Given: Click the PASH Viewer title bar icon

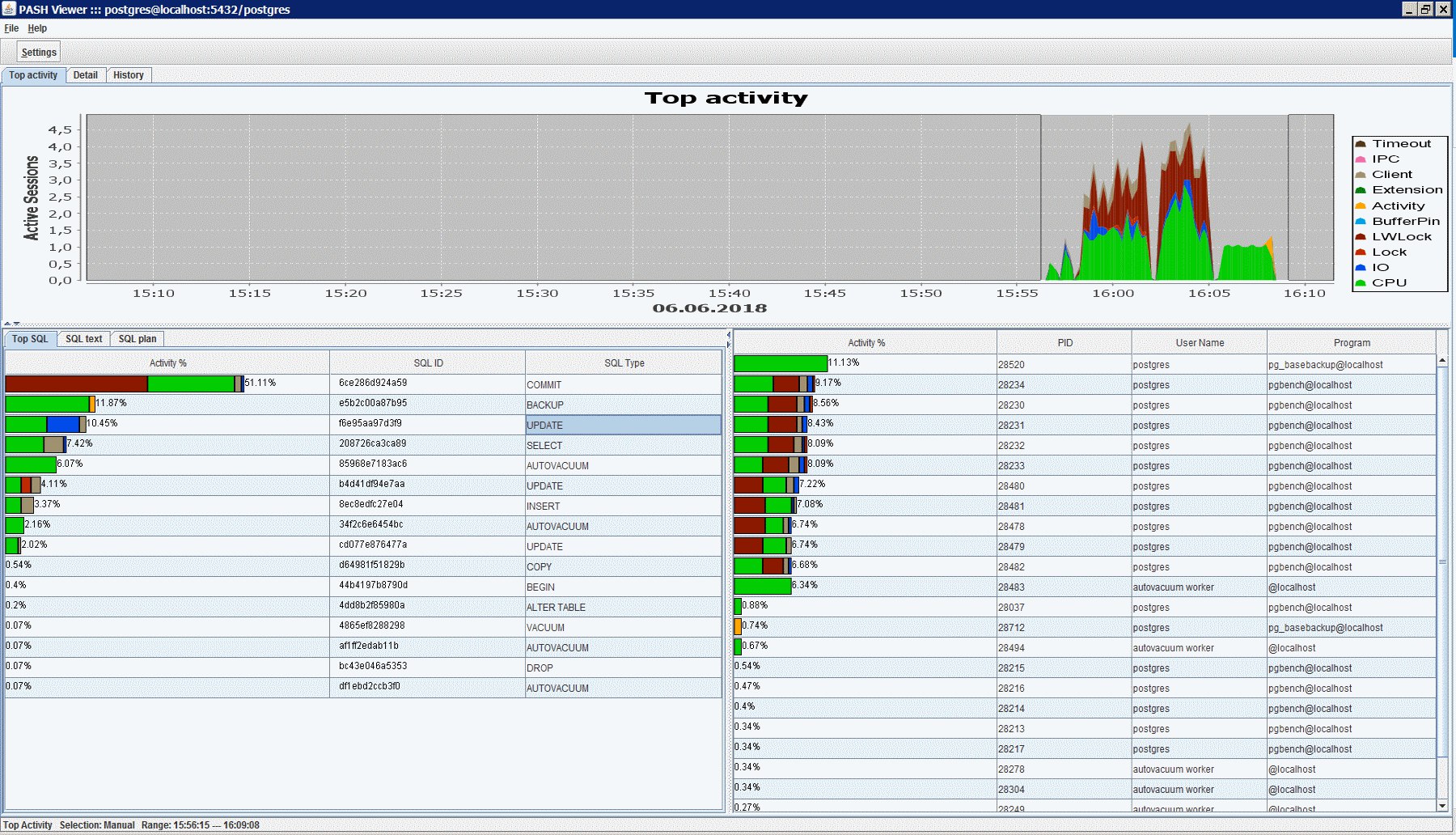Looking at the screenshot, I should point(9,9).
